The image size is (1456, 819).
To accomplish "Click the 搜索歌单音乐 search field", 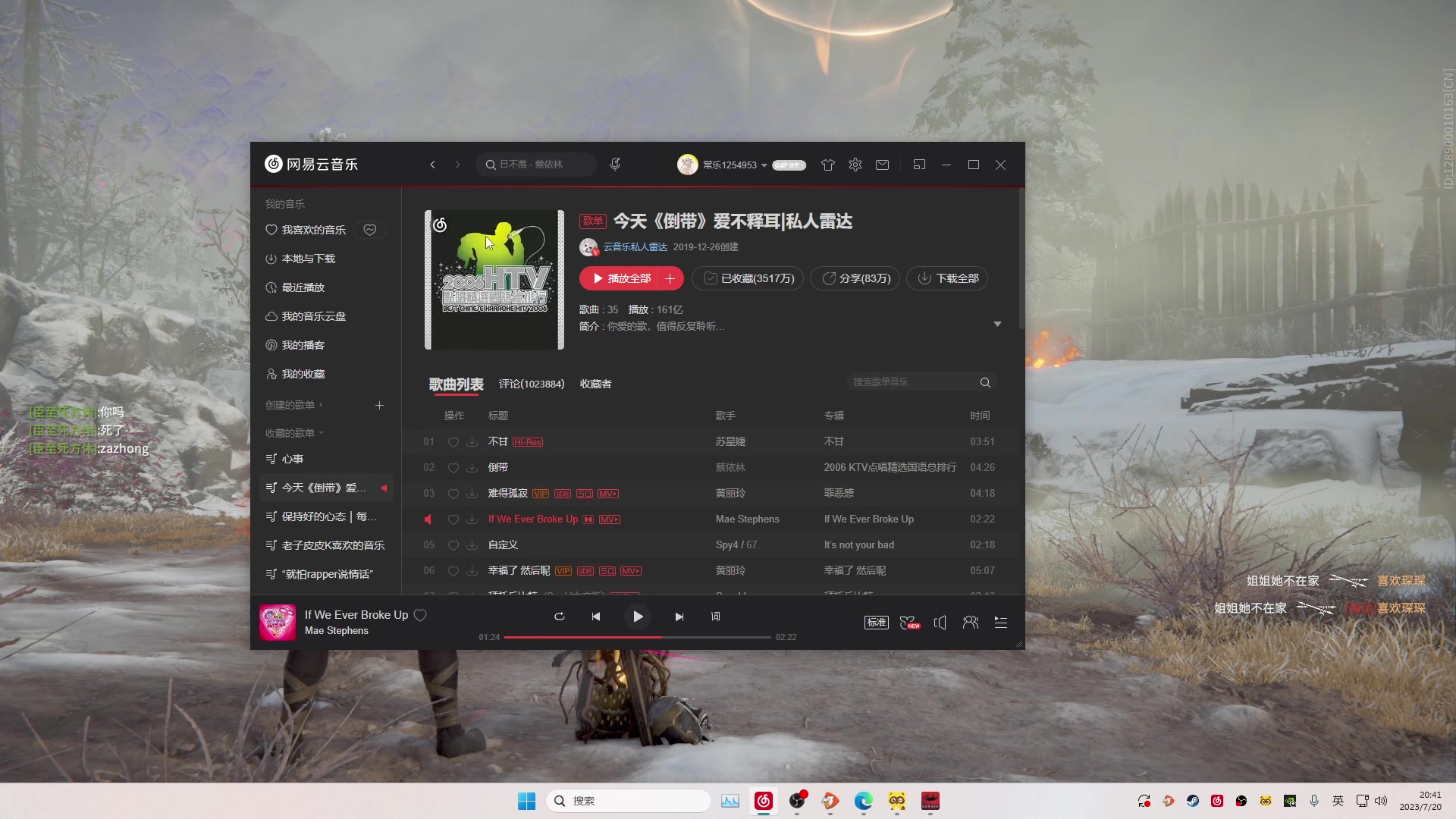I will point(921,382).
